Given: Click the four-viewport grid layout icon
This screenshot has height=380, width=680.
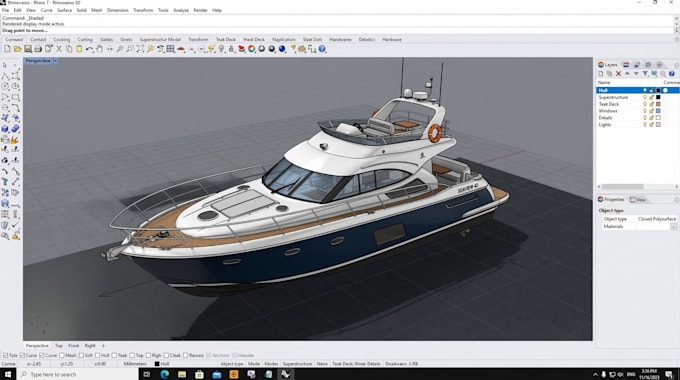Looking at the screenshot, I should pos(170,49).
